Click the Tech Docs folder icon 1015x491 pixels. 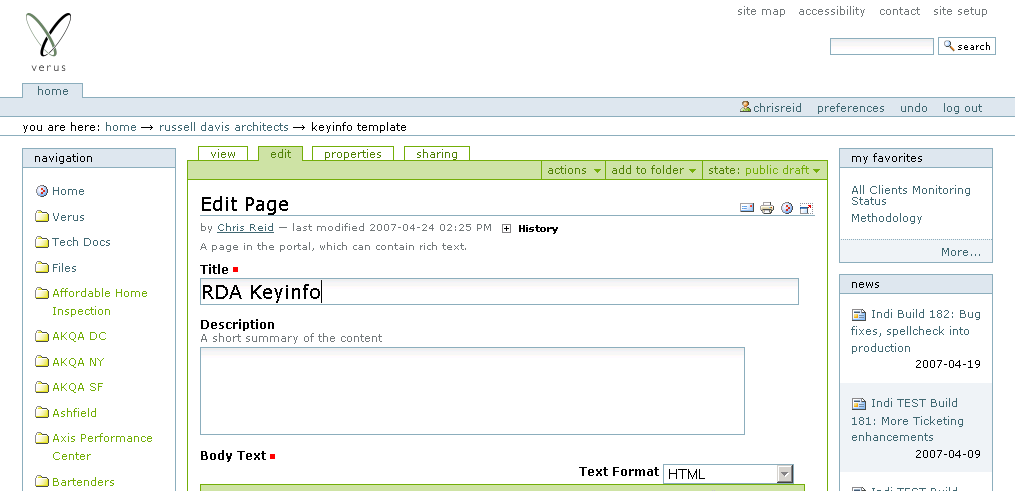pyautogui.click(x=42, y=242)
